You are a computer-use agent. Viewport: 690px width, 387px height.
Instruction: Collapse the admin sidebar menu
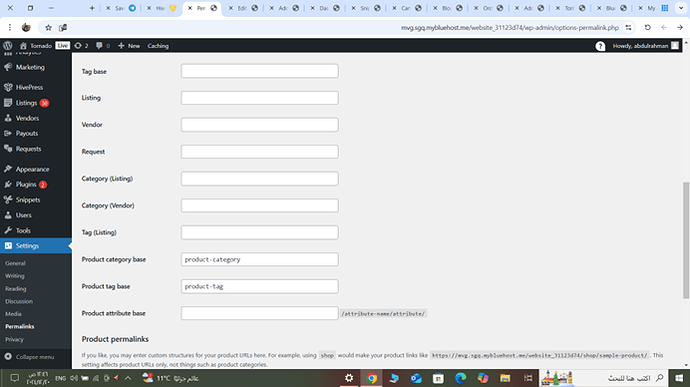(x=35, y=357)
